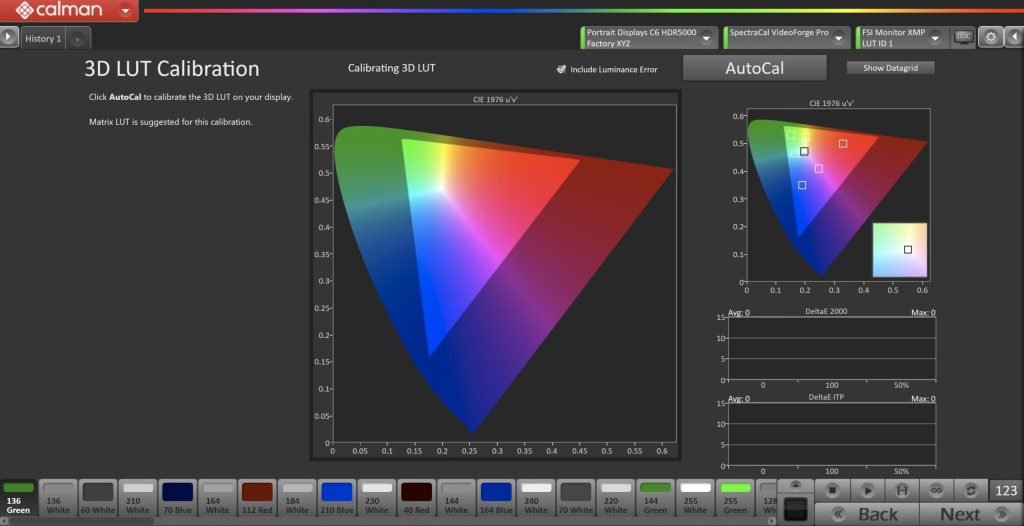Click the AutoCal button

tap(754, 68)
